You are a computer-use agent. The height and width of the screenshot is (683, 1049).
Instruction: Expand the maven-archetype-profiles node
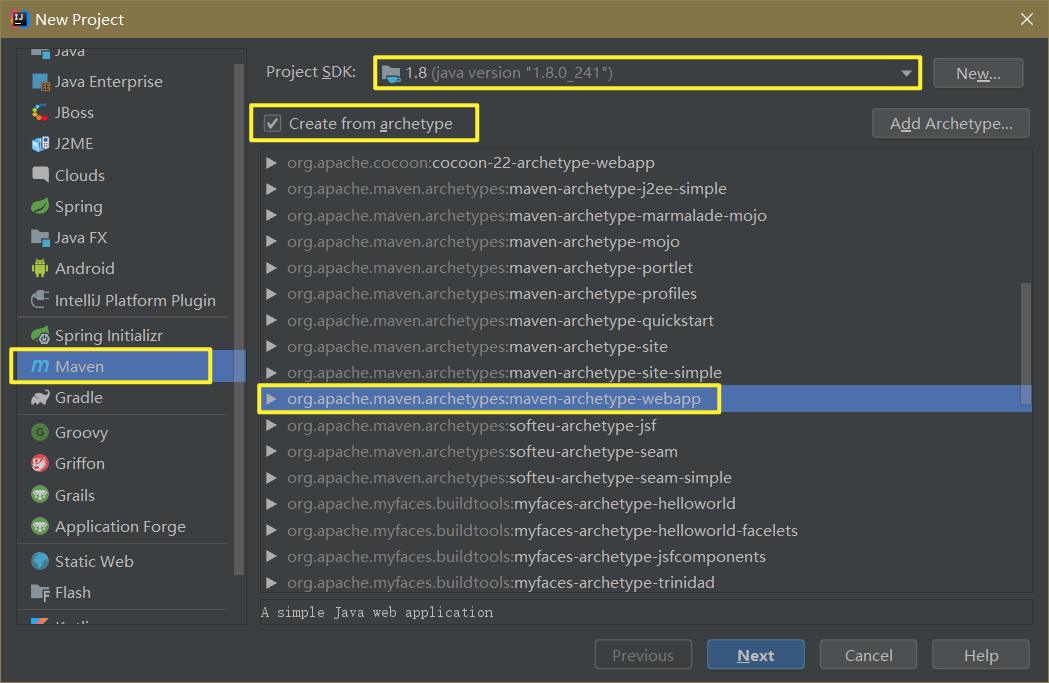[x=271, y=294]
